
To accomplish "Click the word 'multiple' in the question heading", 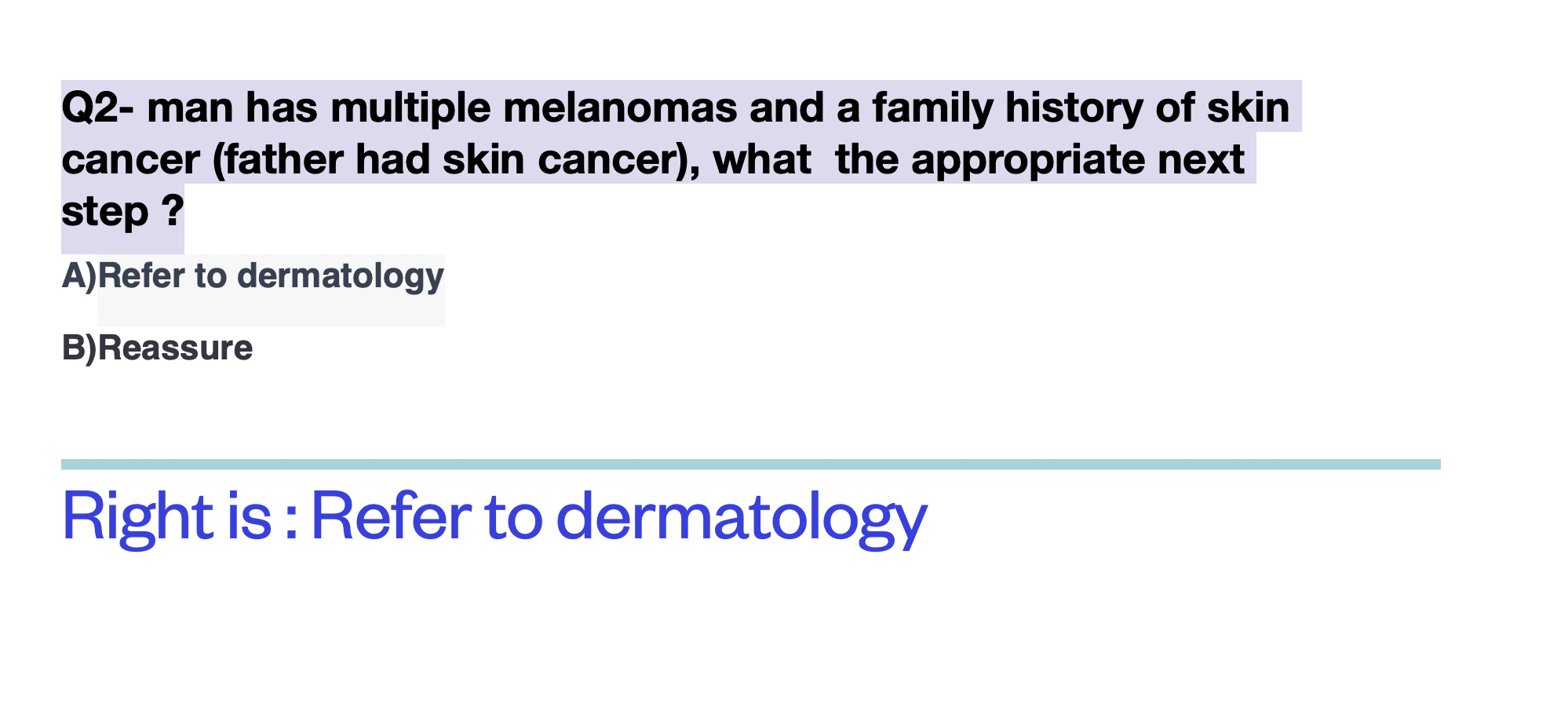I will pyautogui.click(x=410, y=108).
